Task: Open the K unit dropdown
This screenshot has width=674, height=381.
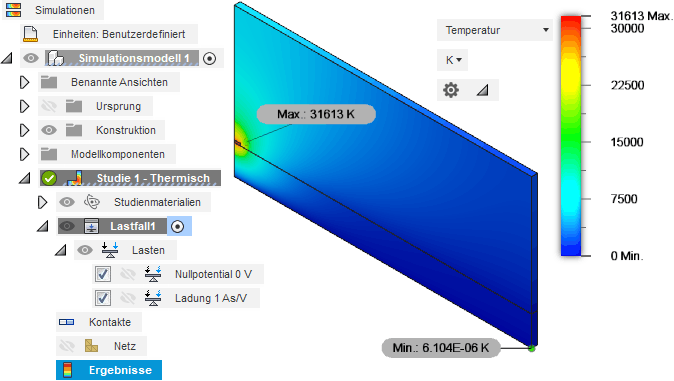Action: point(453,60)
